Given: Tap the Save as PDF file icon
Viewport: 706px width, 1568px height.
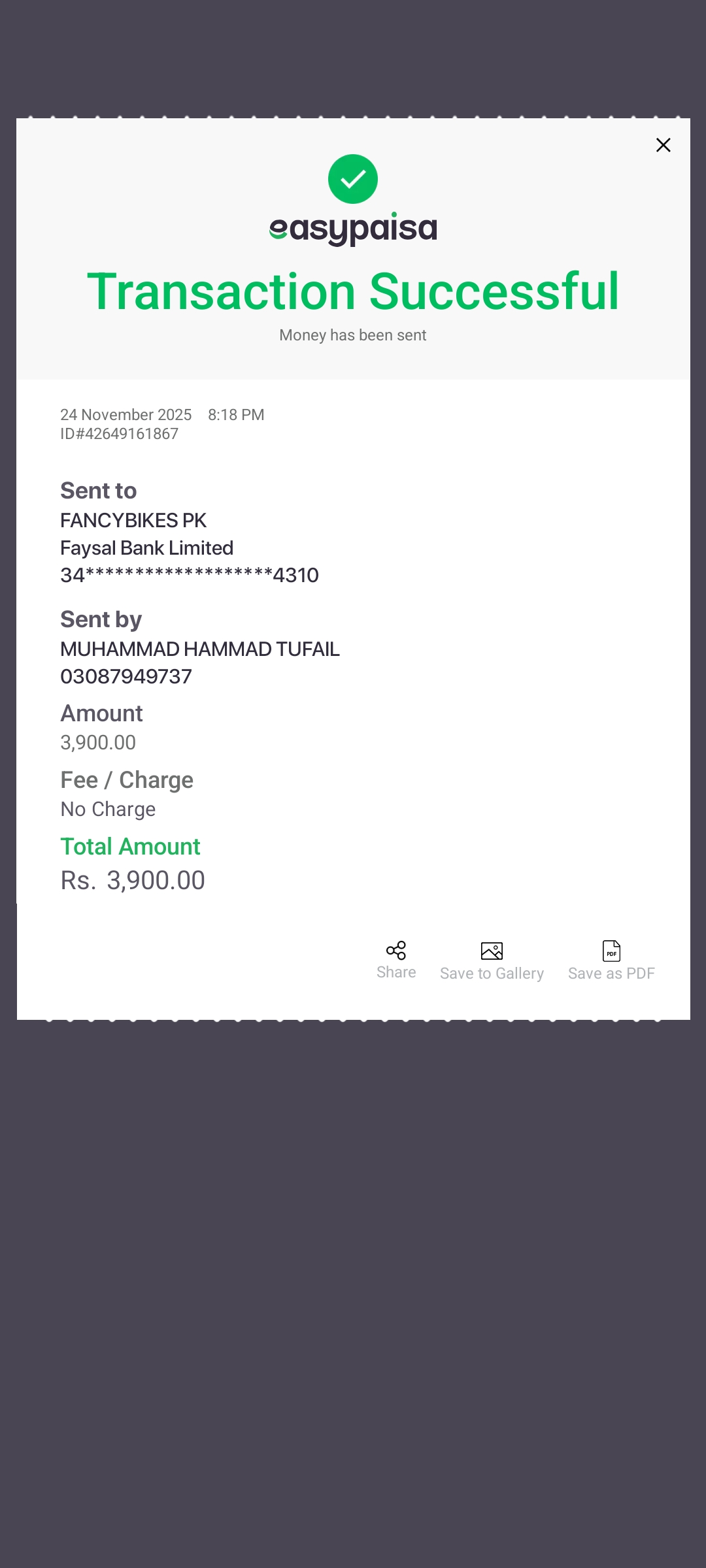Looking at the screenshot, I should coord(611,951).
